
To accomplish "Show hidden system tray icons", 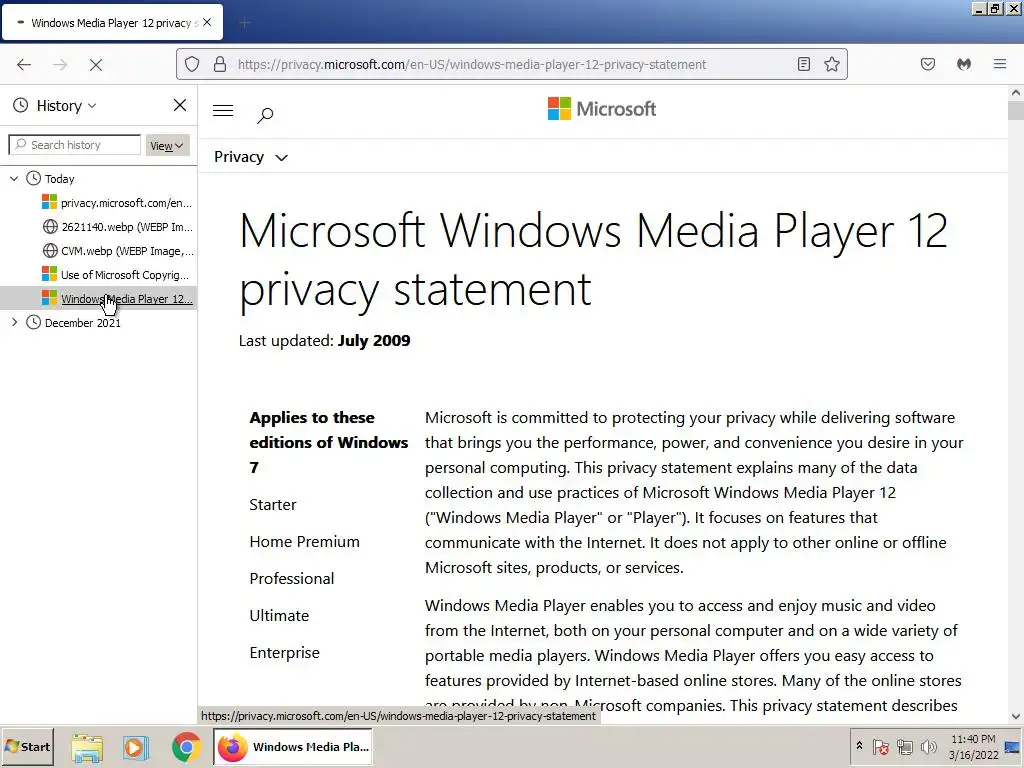I will [859, 746].
